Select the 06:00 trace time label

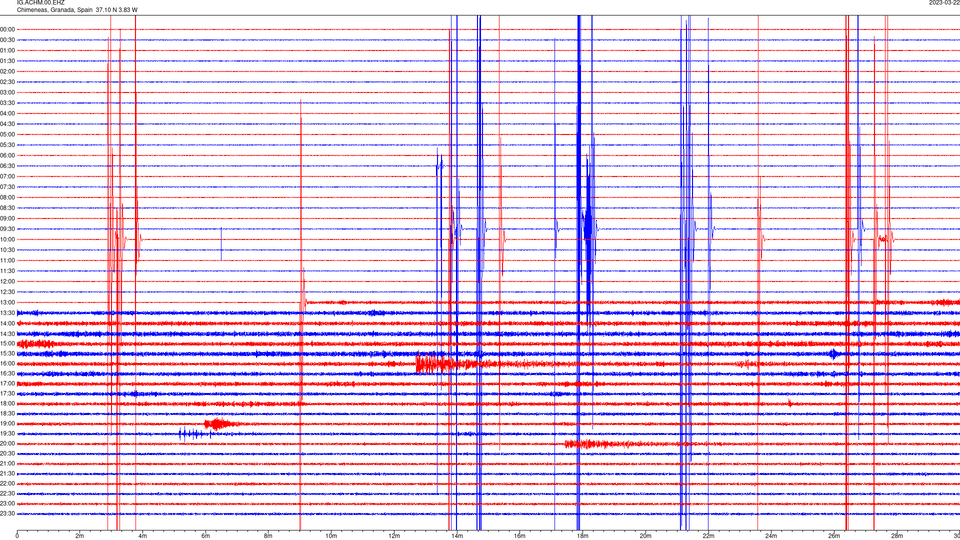tap(7, 156)
